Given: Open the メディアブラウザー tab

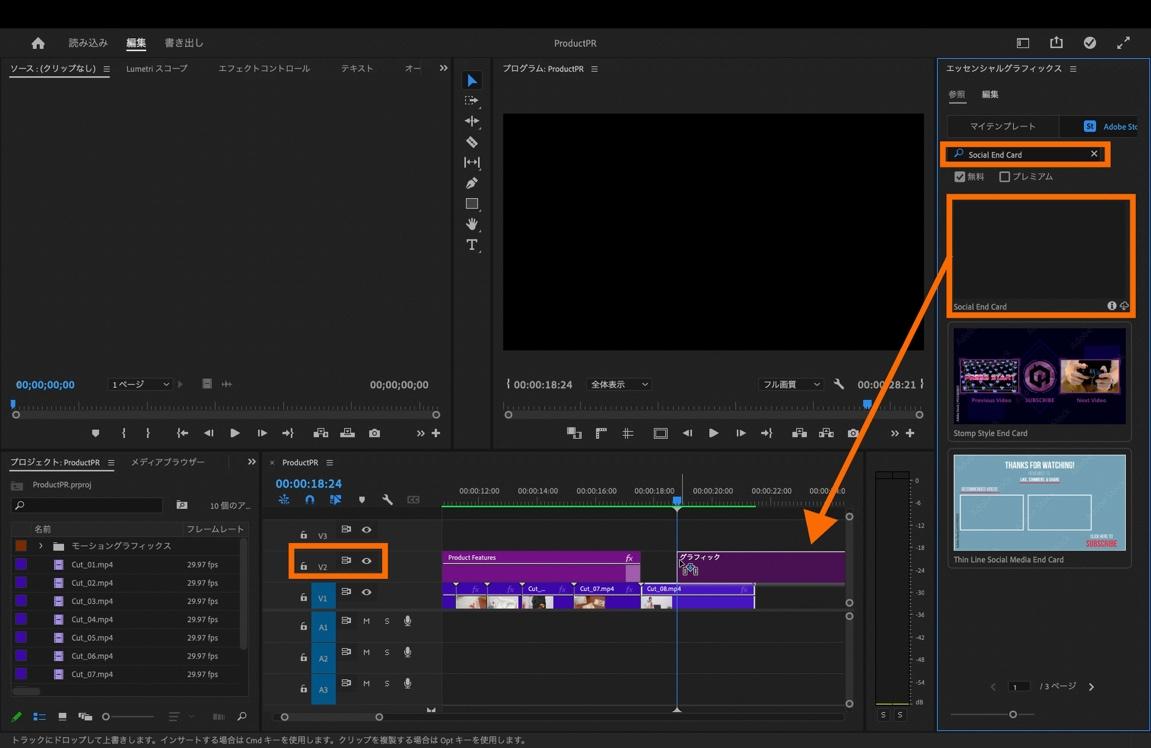Looking at the screenshot, I should 167,462.
